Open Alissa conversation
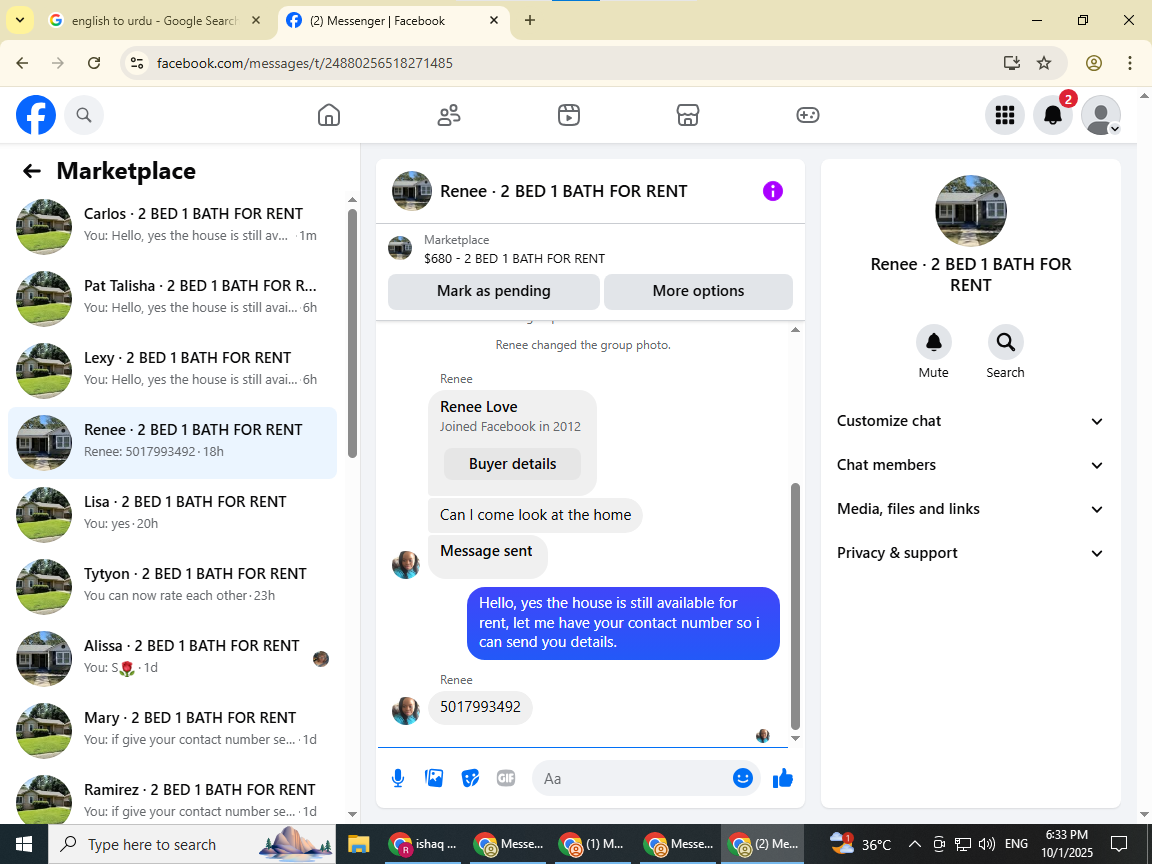 tap(173, 658)
